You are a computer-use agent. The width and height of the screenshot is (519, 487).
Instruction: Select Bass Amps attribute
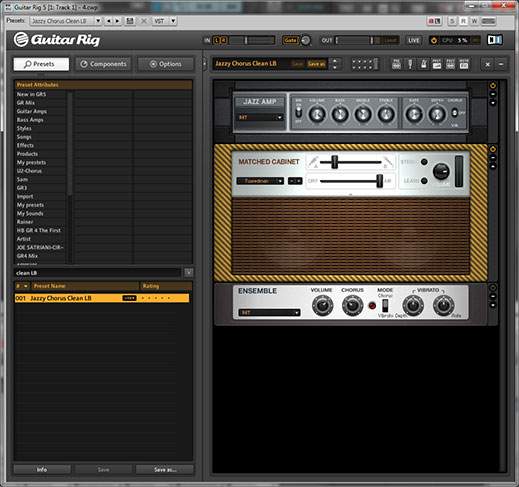click(x=30, y=120)
